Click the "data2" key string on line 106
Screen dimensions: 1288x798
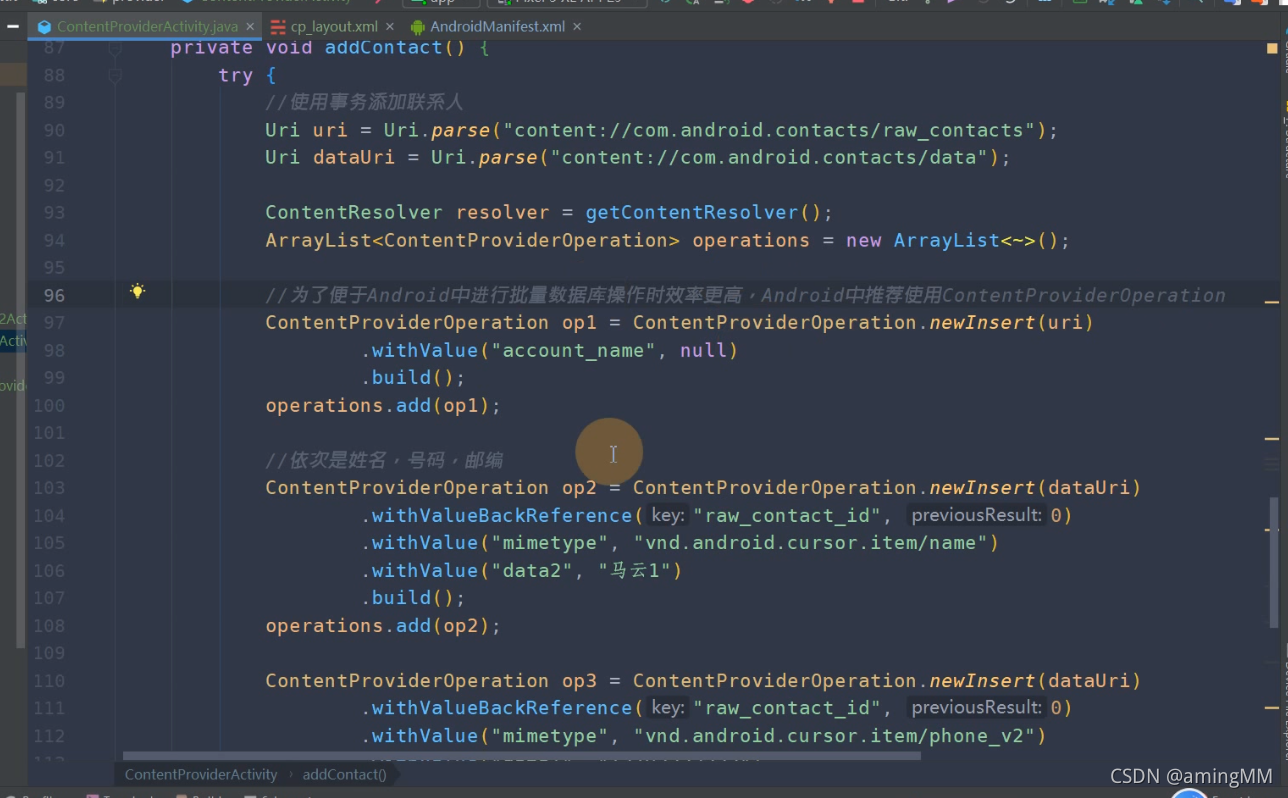(532, 570)
